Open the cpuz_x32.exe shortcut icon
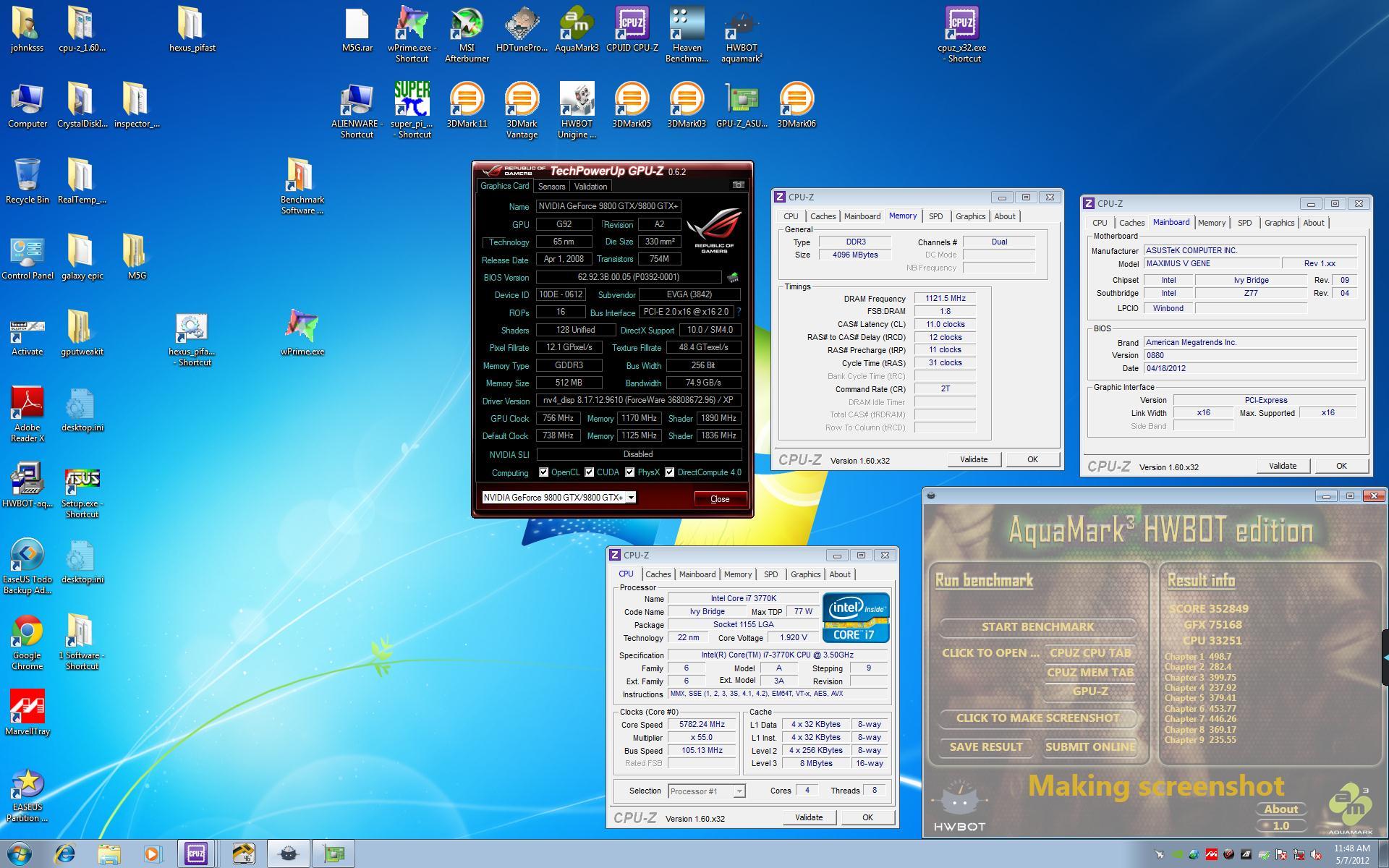 (x=961, y=34)
